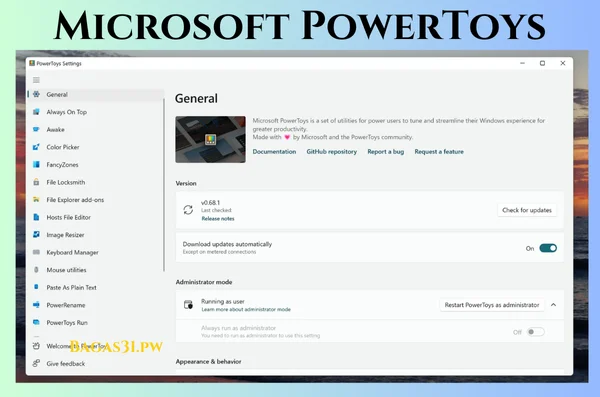Collapse the Administrator mode section chevron
The width and height of the screenshot is (600, 397).
coord(553,305)
